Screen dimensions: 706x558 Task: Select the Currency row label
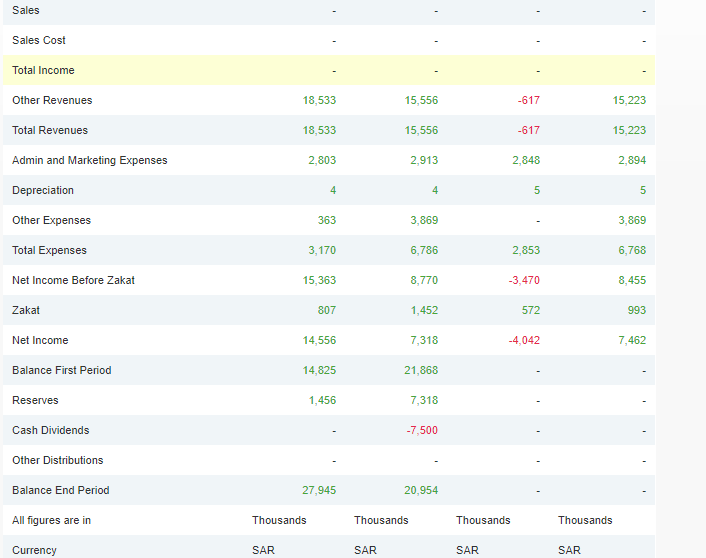tap(34, 550)
